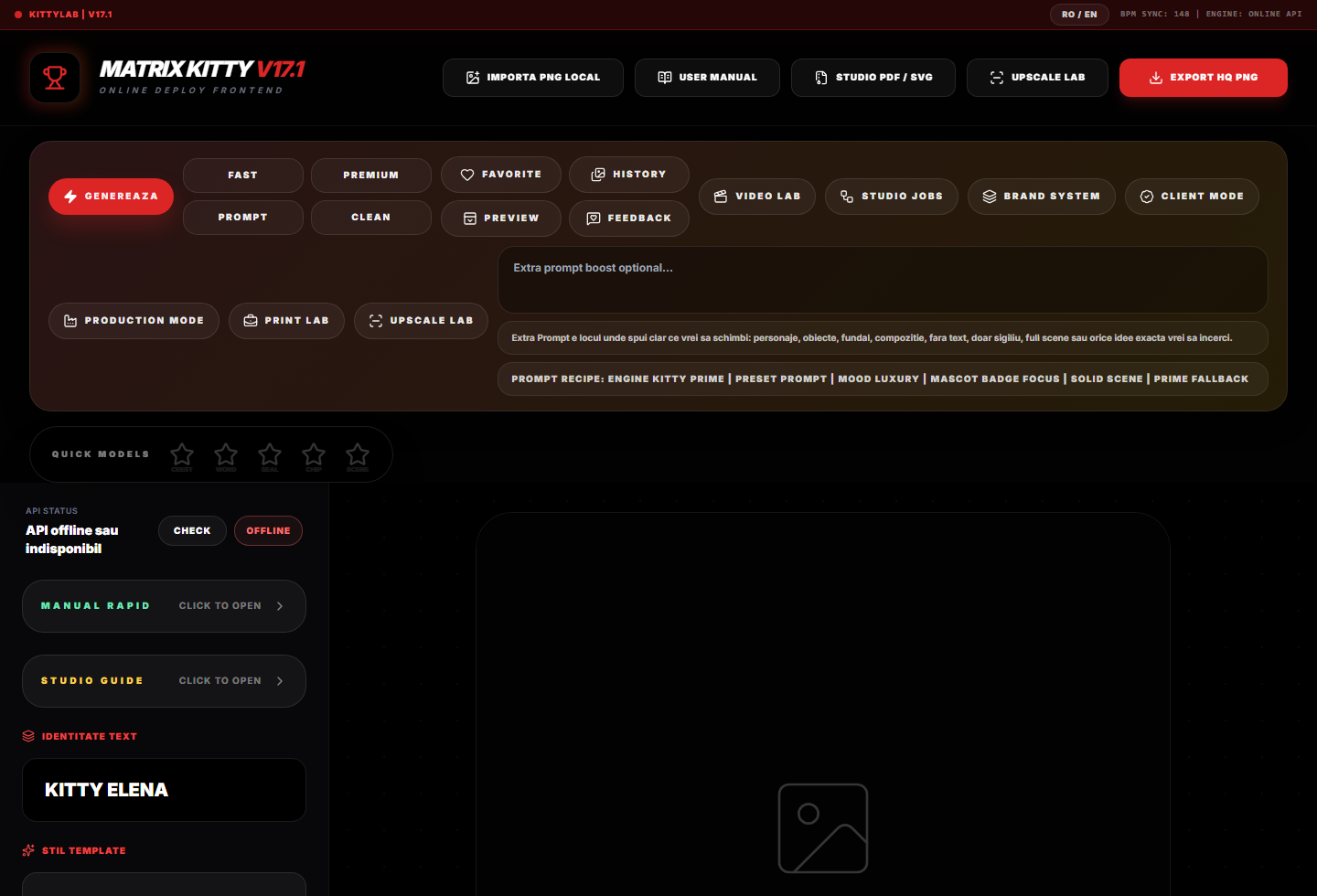
Task: Click the API offline sau indisponibil message
Action: 72,539
